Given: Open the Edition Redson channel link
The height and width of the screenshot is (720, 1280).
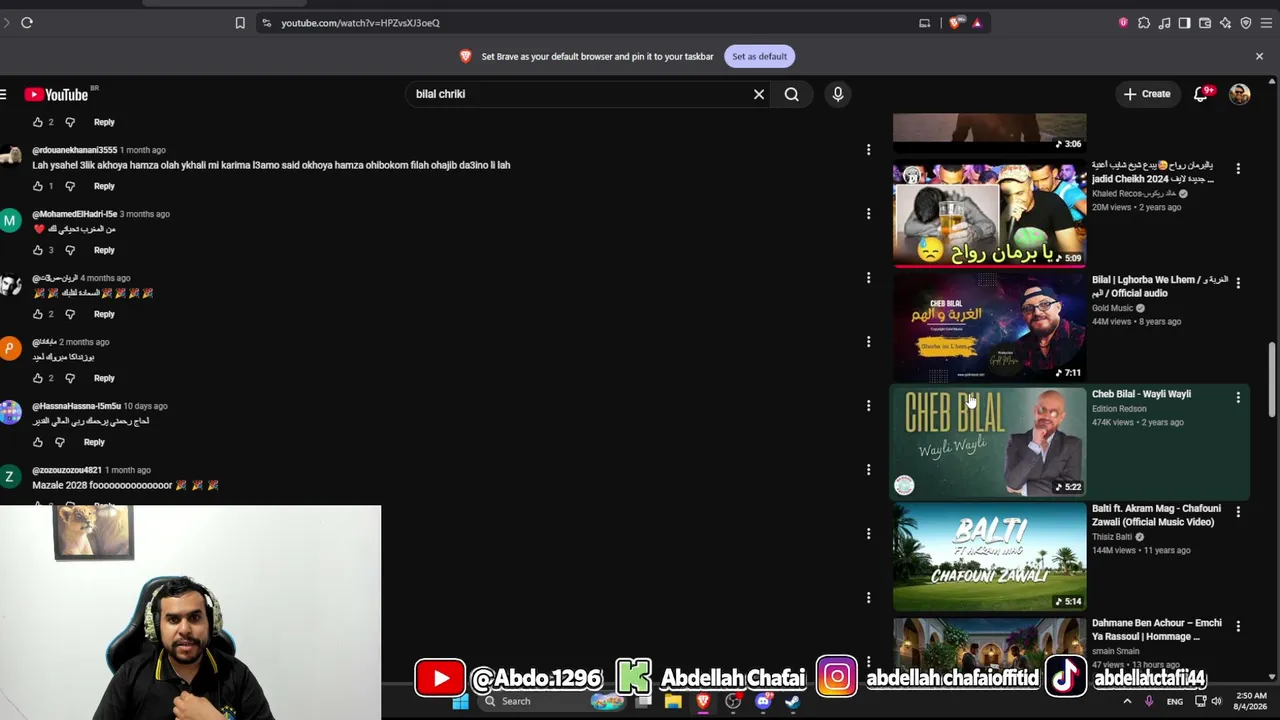Looking at the screenshot, I should (x=1119, y=409).
